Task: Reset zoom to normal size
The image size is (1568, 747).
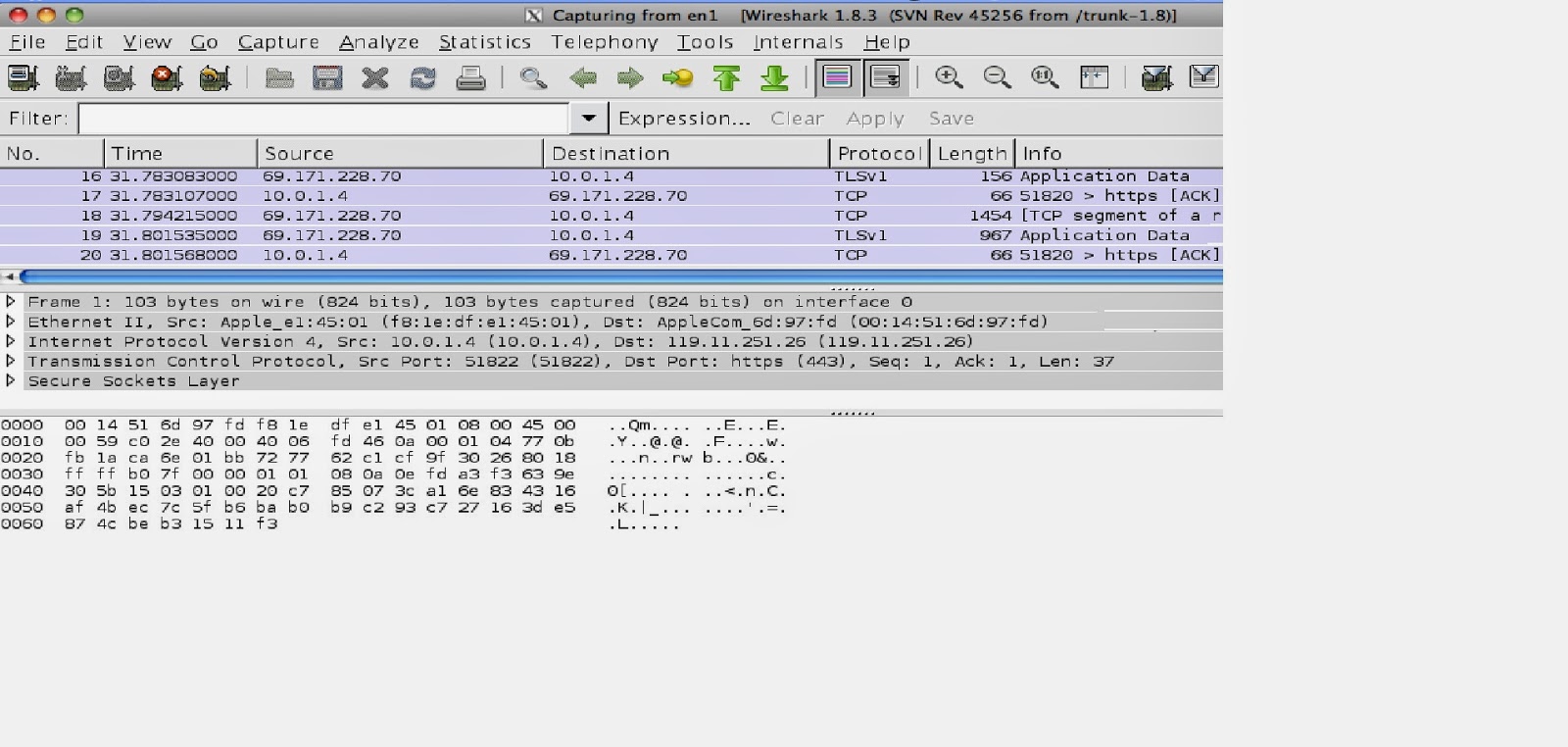Action: click(x=1045, y=77)
